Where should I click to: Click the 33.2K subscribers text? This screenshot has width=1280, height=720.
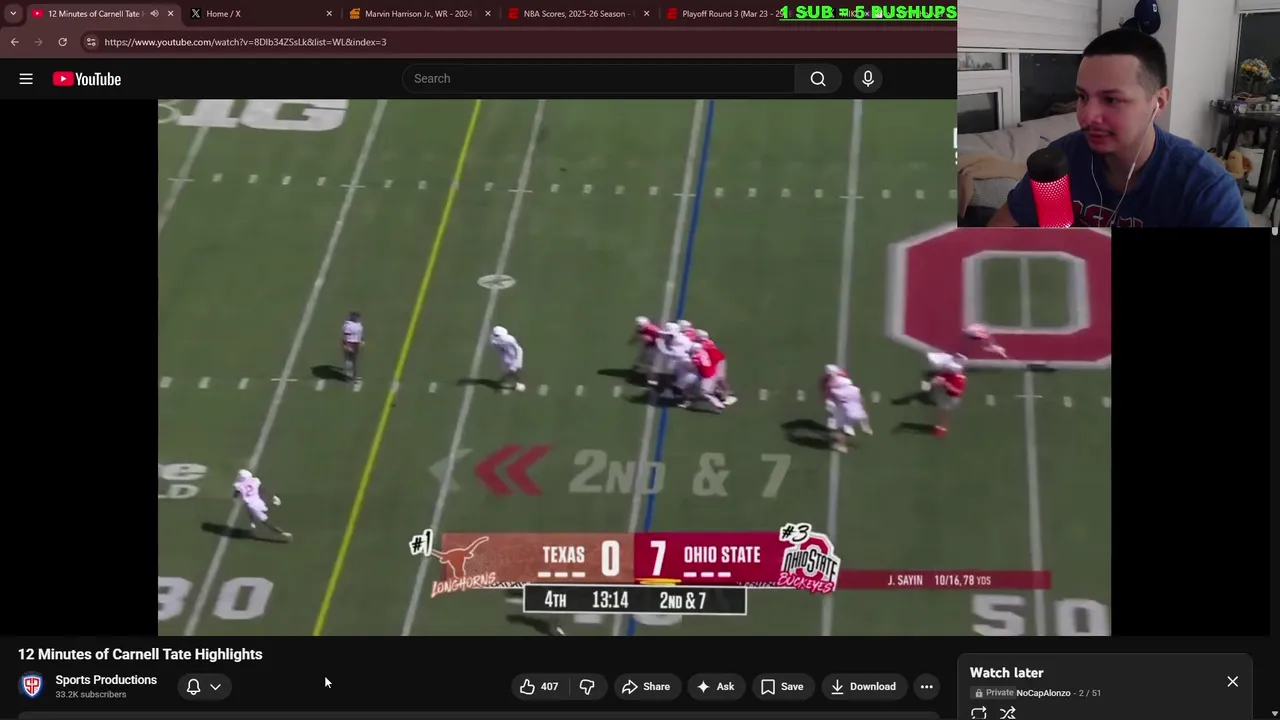(x=91, y=695)
